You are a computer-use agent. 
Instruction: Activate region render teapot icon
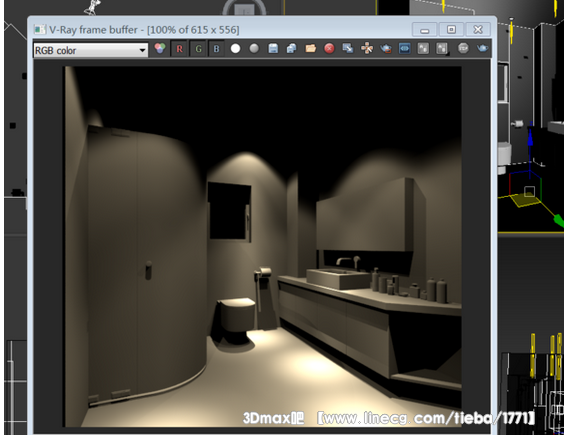click(386, 48)
